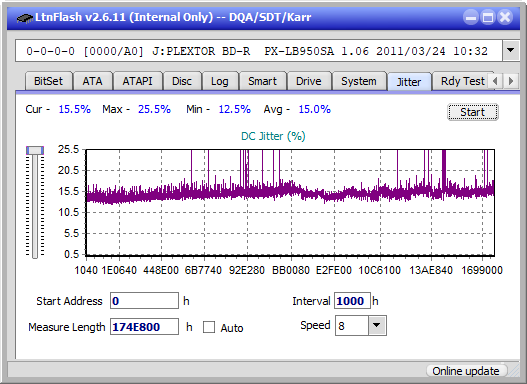
Task: Click the vertical jitter scale slider handle
Action: 35,150
